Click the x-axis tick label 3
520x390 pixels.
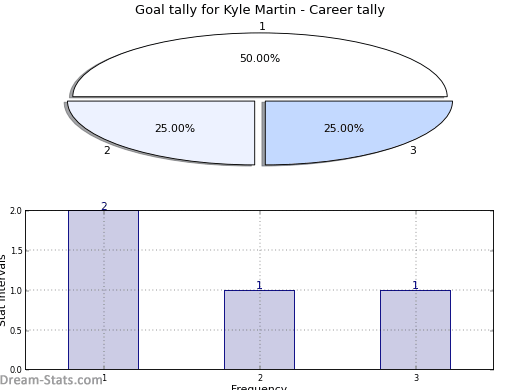point(416,378)
